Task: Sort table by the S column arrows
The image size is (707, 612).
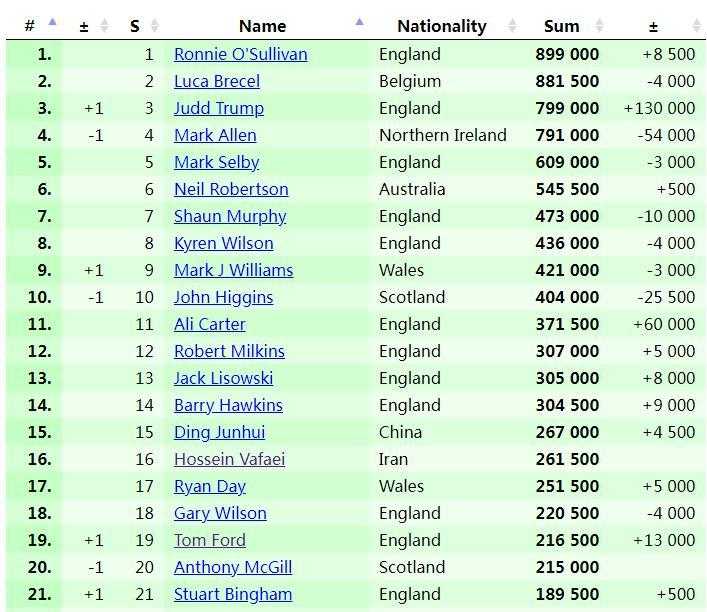Action: click(x=154, y=27)
